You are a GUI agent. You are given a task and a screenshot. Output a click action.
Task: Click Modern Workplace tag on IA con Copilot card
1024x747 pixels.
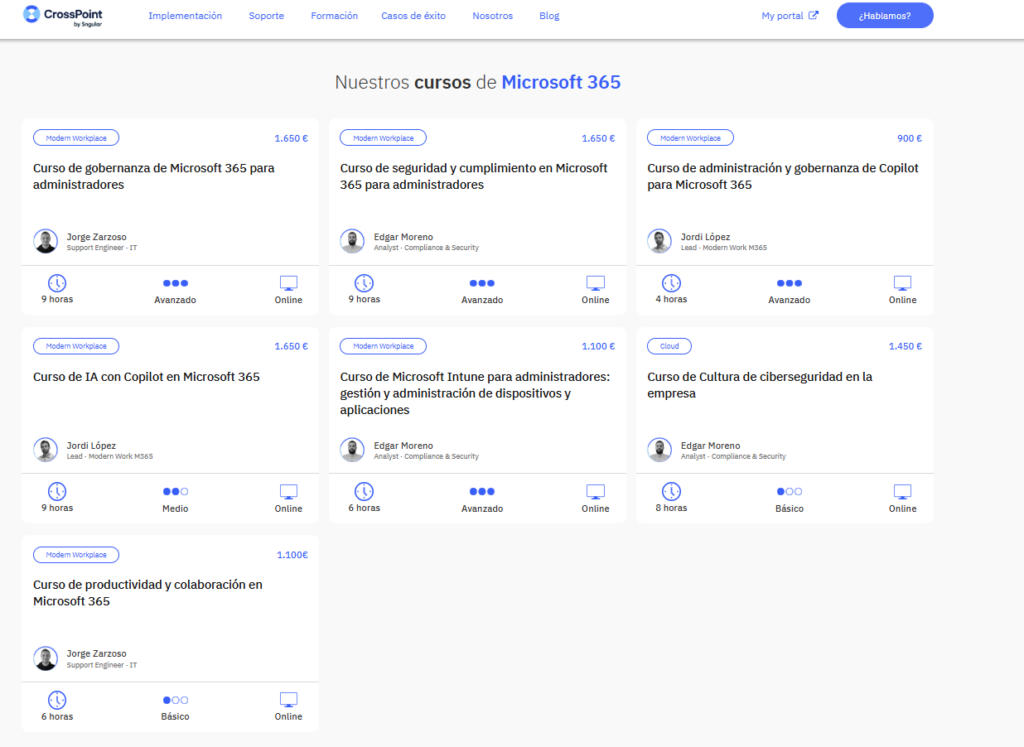point(76,346)
